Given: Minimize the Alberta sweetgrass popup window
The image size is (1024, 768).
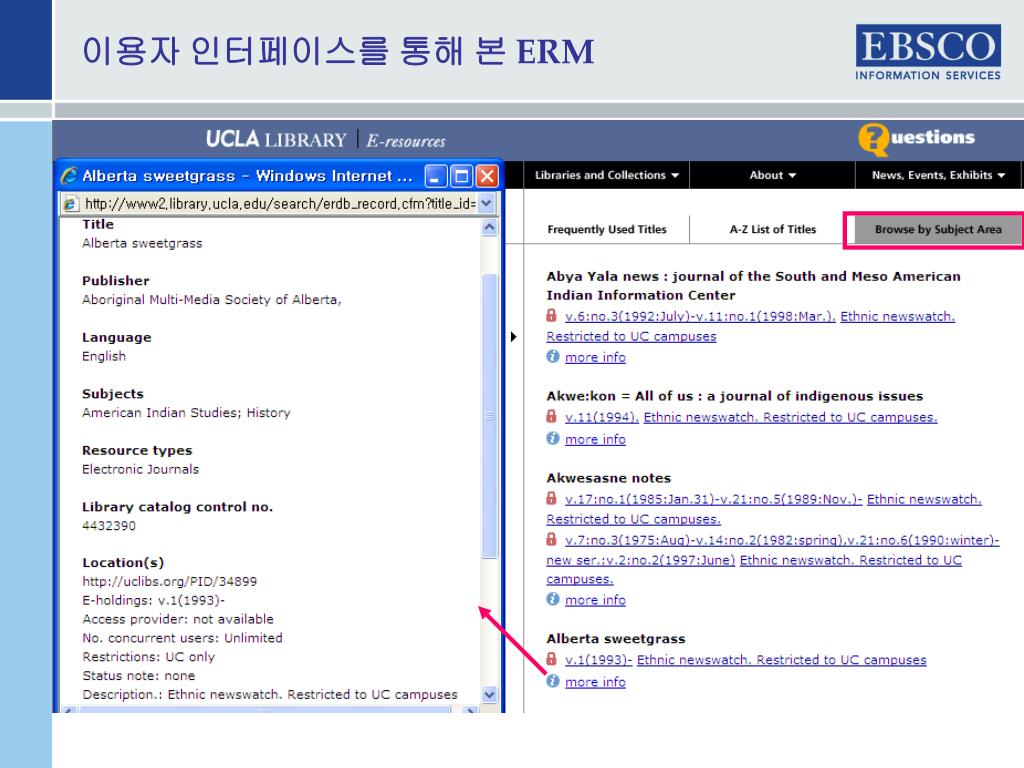Looking at the screenshot, I should click(436, 176).
